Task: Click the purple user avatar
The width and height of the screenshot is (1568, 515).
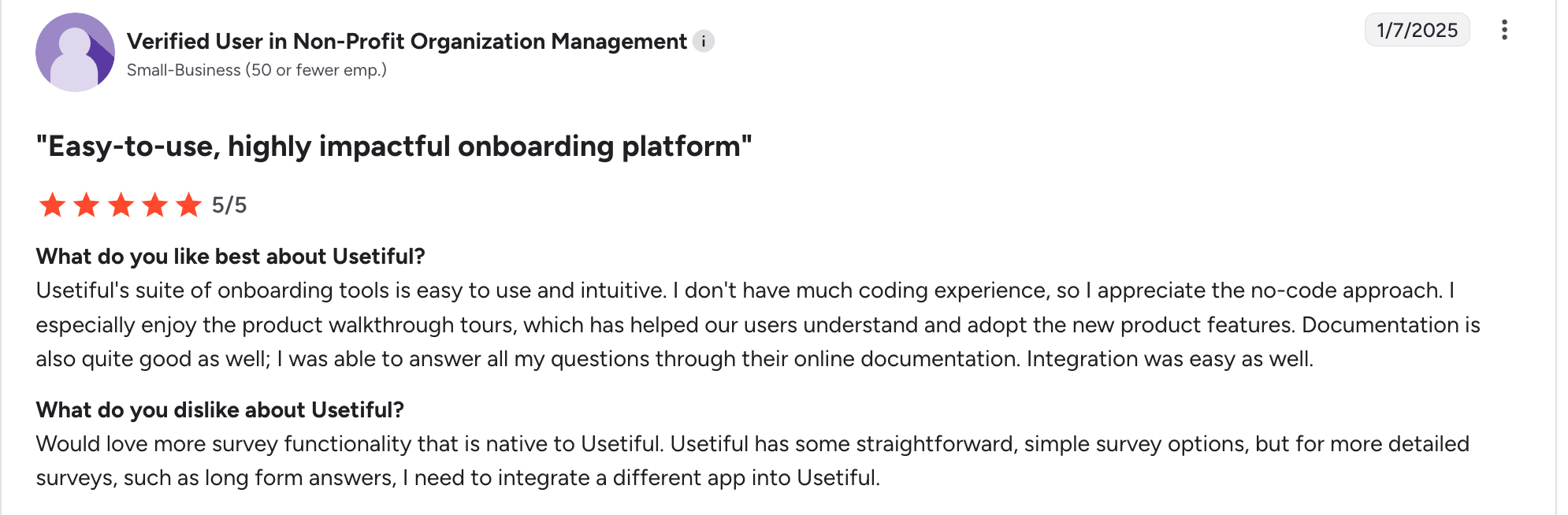Action: 75,52
